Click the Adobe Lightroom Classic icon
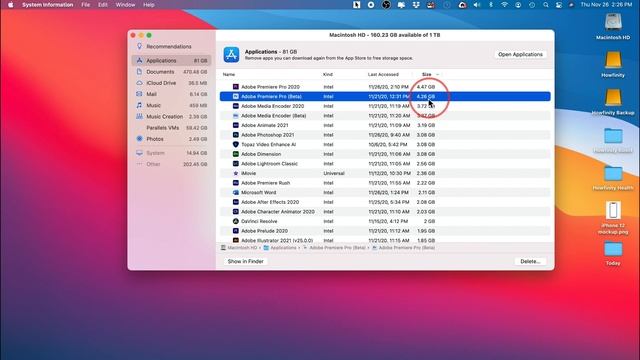This screenshot has width=640, height=360. pos(236,164)
